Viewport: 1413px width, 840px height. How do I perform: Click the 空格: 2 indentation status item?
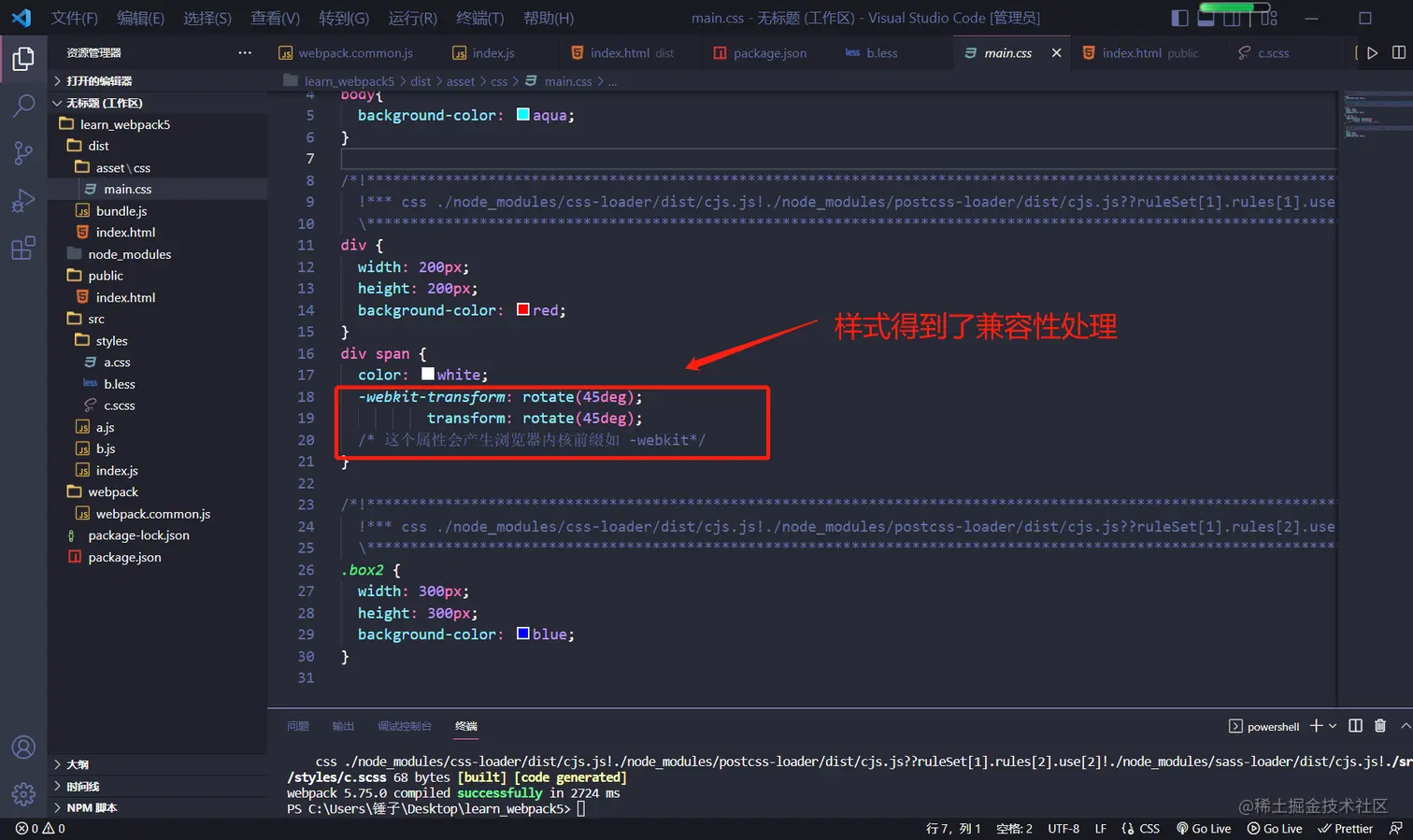tap(1014, 828)
